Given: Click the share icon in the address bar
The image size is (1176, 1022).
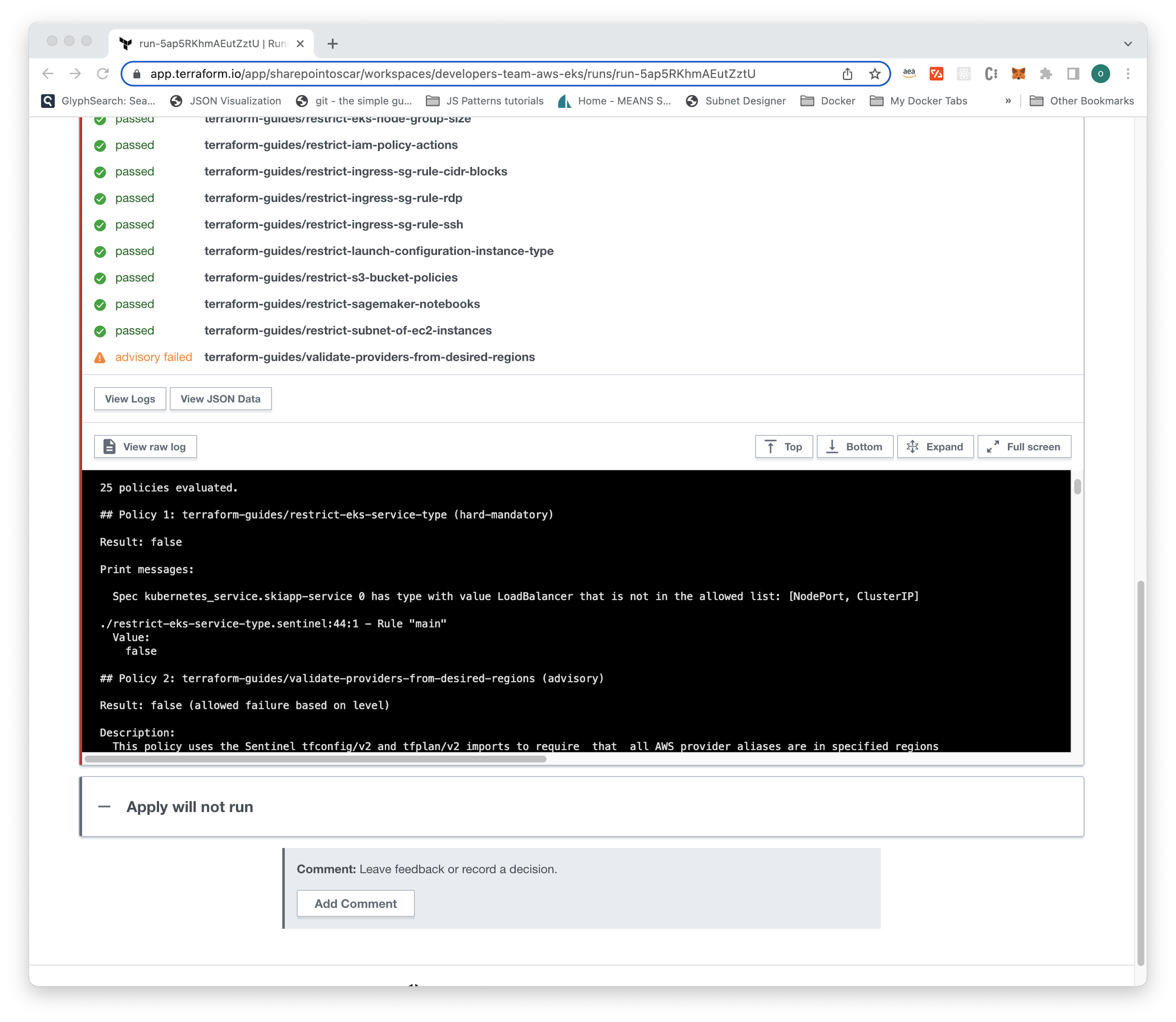Looking at the screenshot, I should point(848,73).
